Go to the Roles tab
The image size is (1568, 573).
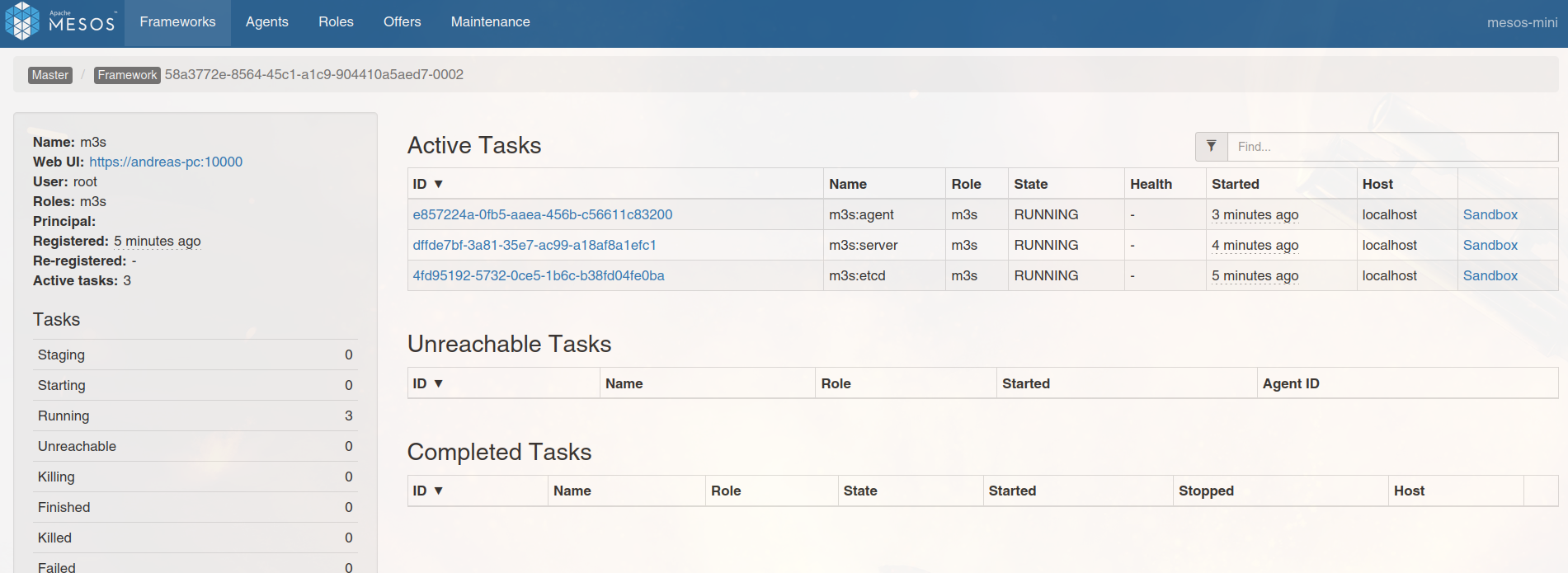point(336,22)
